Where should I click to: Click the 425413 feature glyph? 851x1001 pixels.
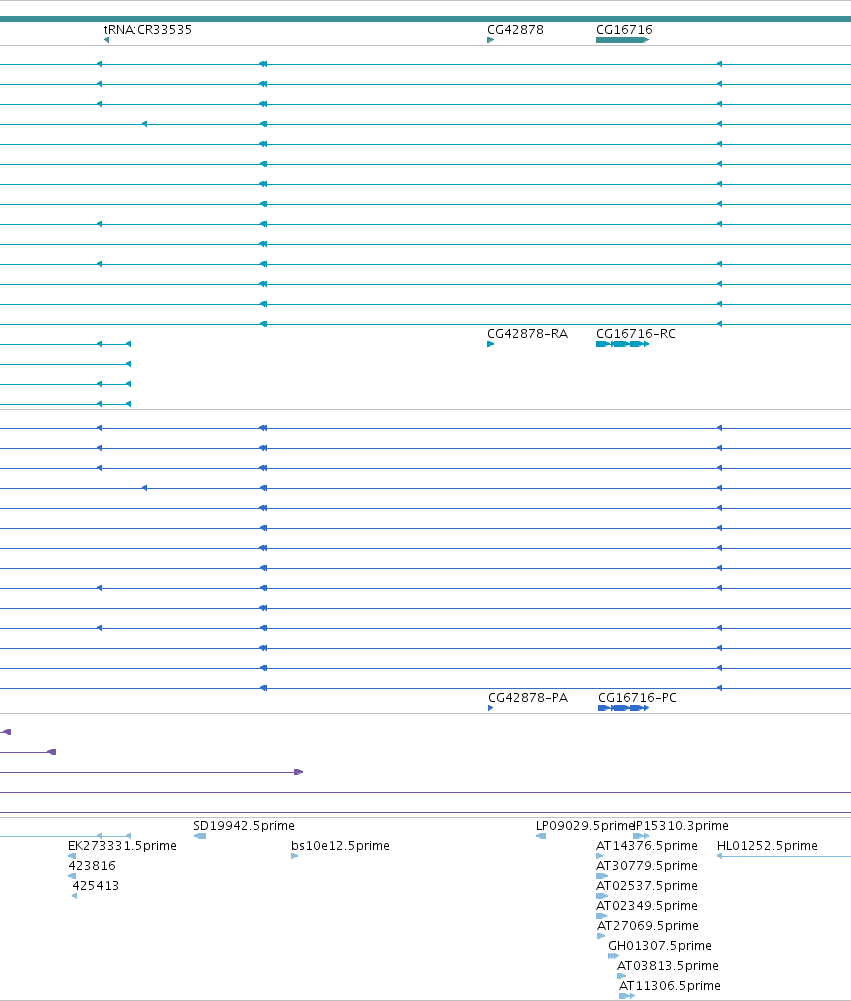tap(75, 896)
